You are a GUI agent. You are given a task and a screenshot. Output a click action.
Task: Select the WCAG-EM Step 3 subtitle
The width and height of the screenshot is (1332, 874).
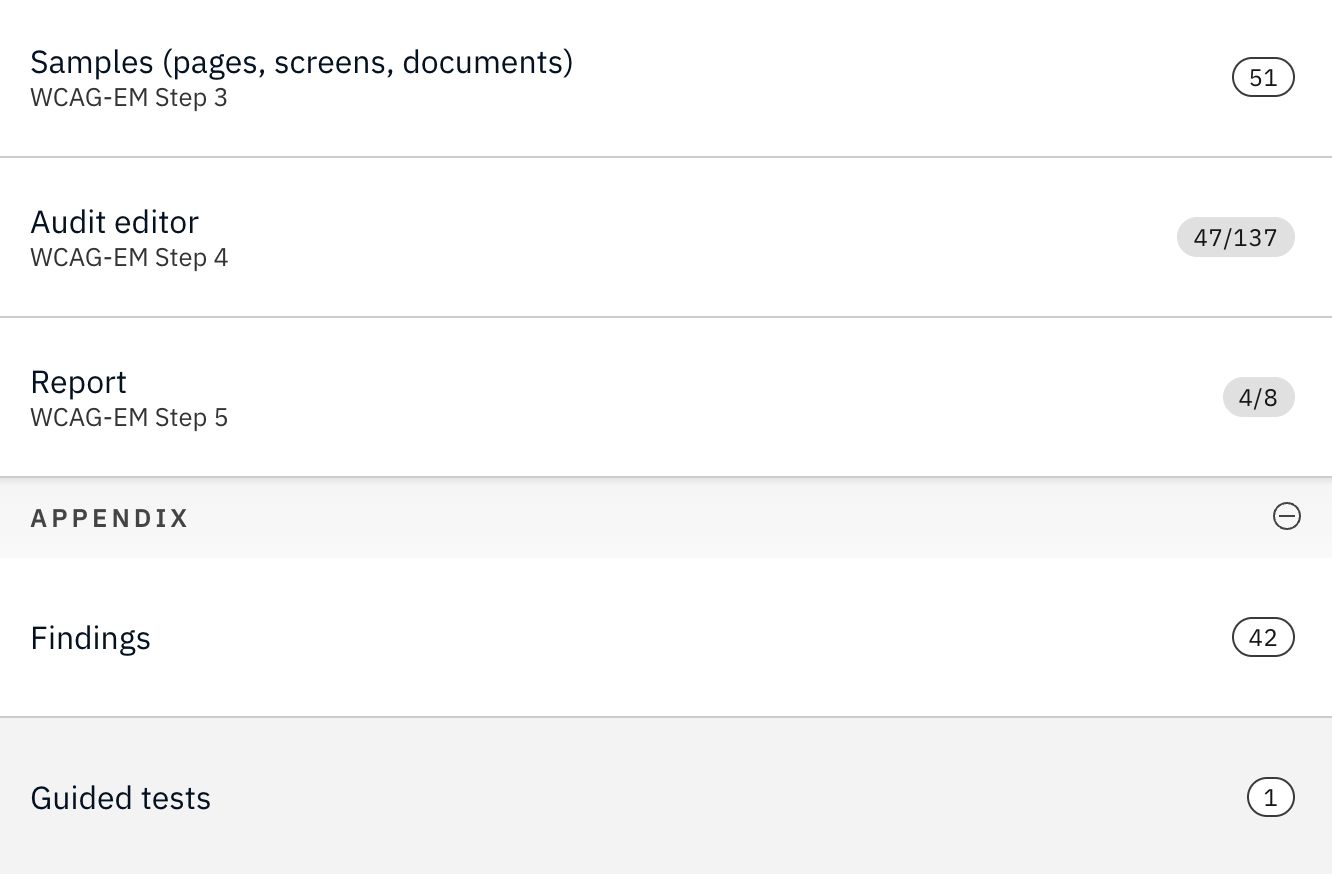[129, 98]
